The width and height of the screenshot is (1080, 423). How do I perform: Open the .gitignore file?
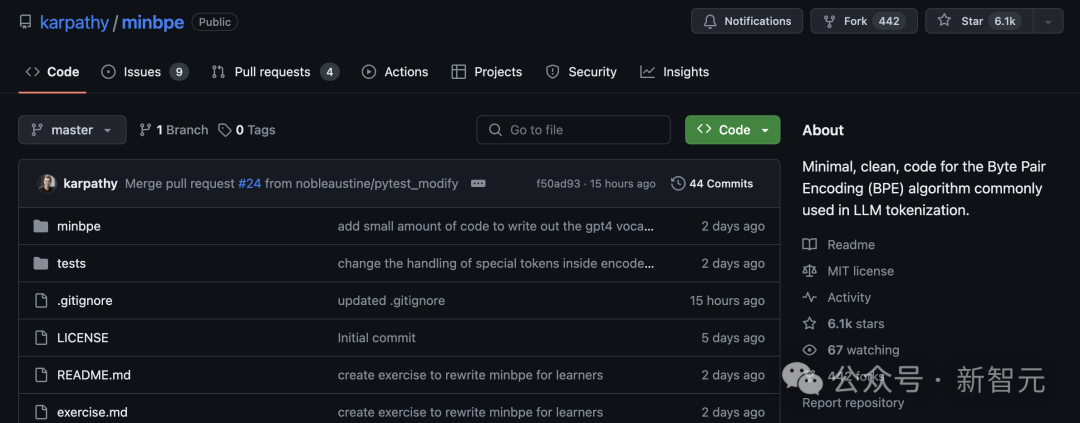click(84, 300)
